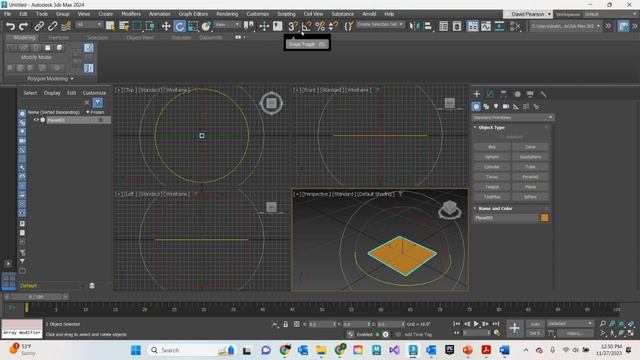The image size is (640, 360).
Task: Switch to the Create command panel tab
Action: (477, 94)
